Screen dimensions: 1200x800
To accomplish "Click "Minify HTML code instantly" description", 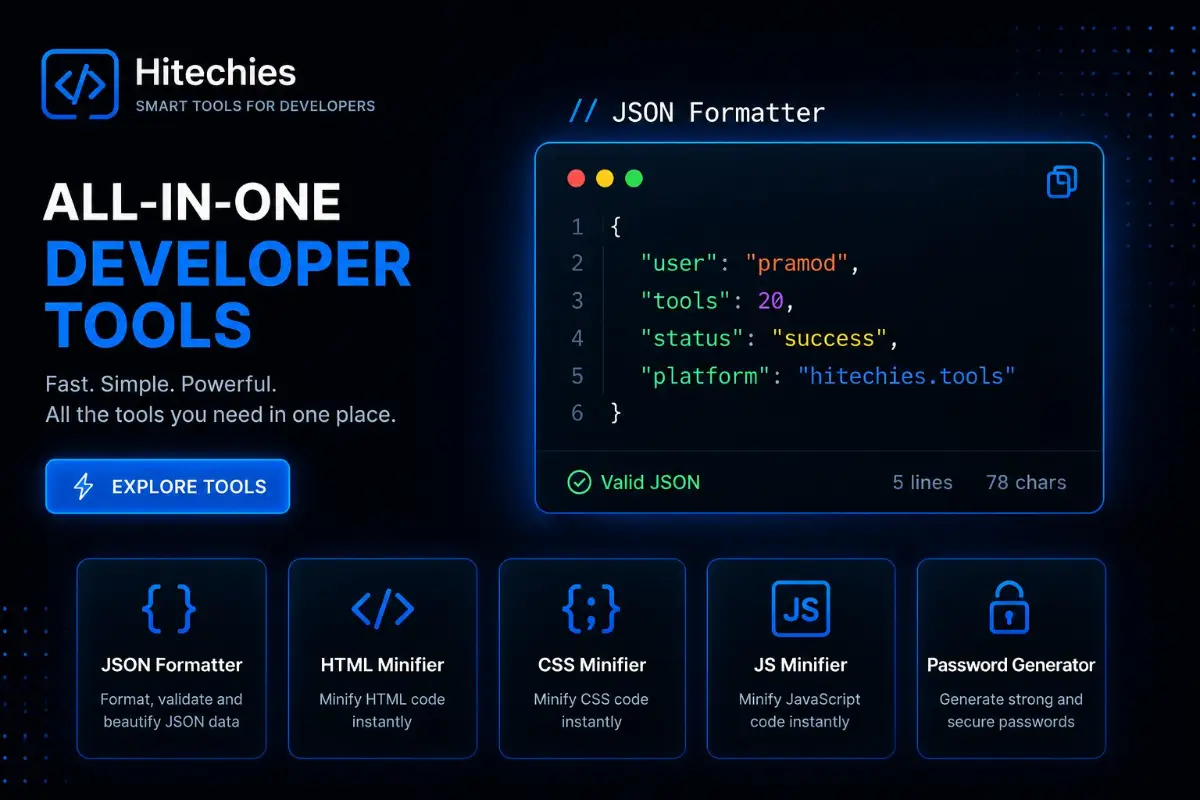I will click(x=382, y=710).
